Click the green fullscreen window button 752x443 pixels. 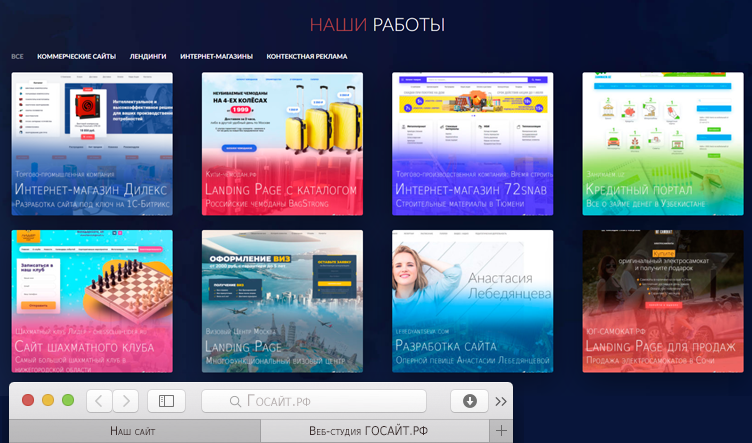(x=68, y=400)
